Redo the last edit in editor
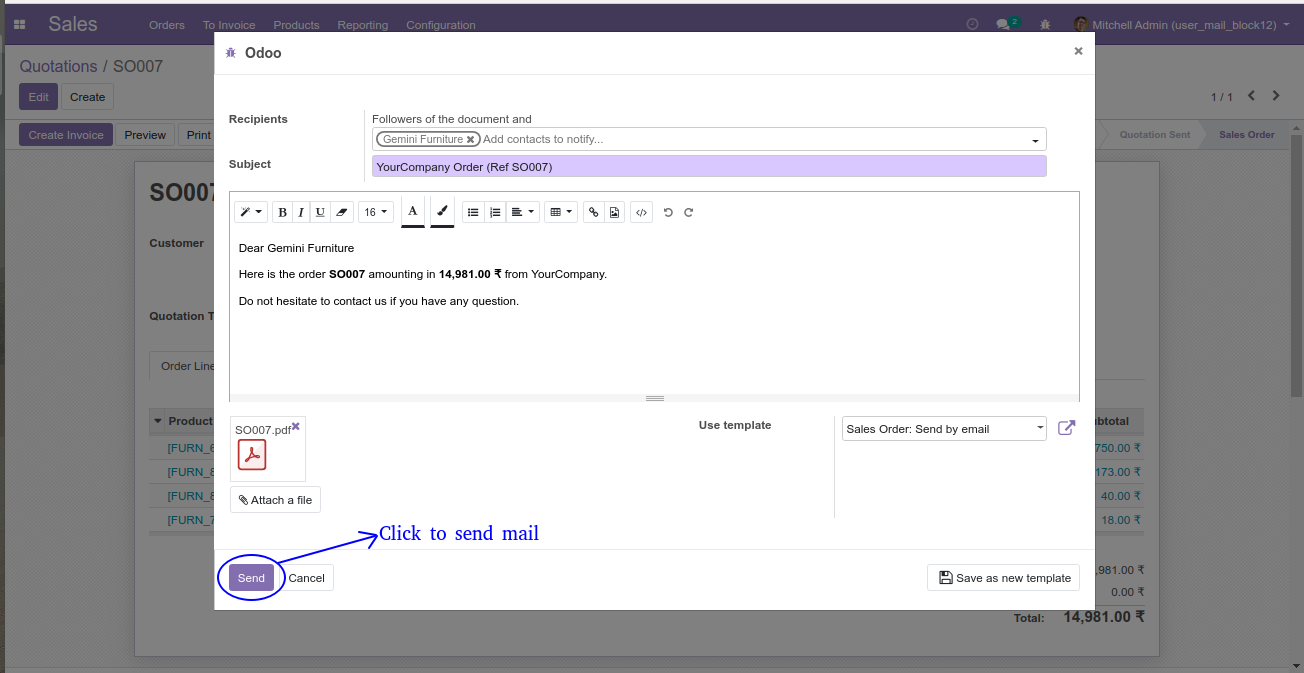The height and width of the screenshot is (673, 1304). click(689, 212)
